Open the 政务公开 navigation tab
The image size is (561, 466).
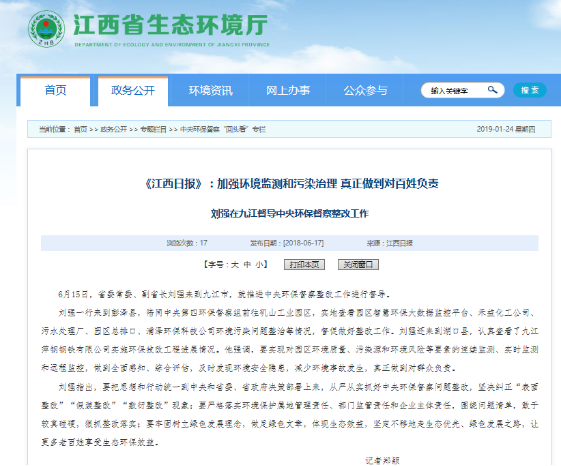[x=133, y=91]
